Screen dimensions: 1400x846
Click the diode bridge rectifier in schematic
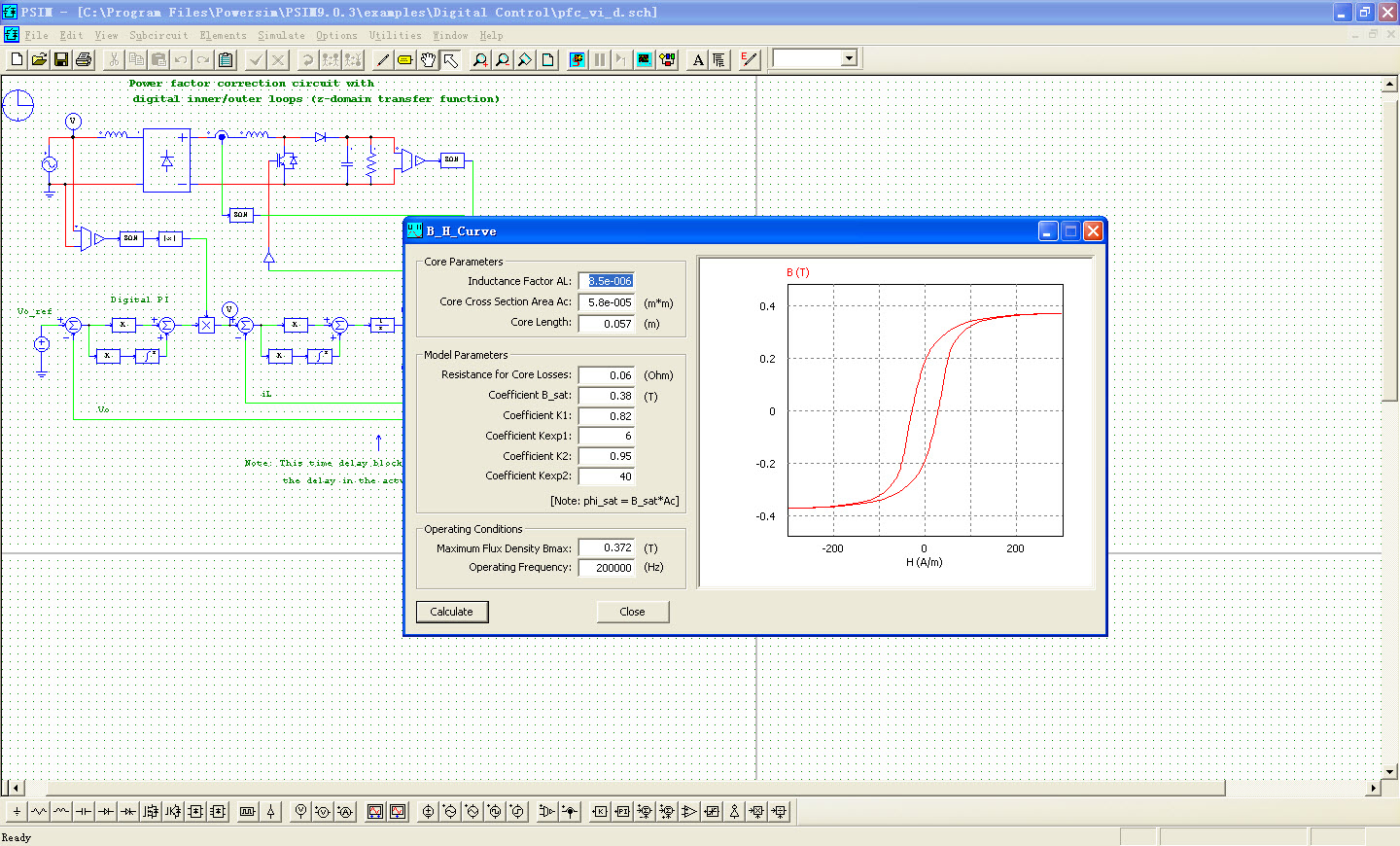tap(166, 160)
